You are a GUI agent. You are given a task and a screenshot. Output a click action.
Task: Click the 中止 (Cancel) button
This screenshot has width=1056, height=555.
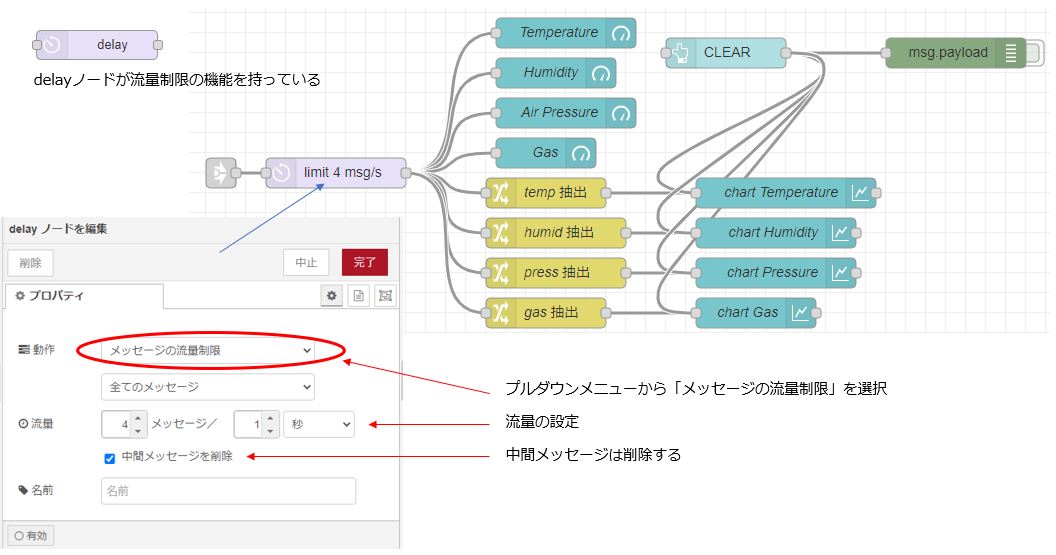pyautogui.click(x=305, y=263)
